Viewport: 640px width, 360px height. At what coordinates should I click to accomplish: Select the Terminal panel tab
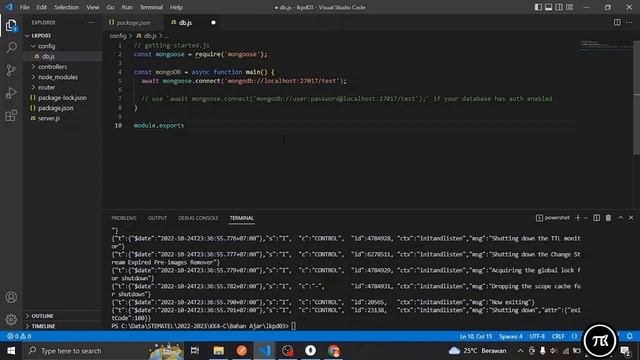[x=242, y=218]
